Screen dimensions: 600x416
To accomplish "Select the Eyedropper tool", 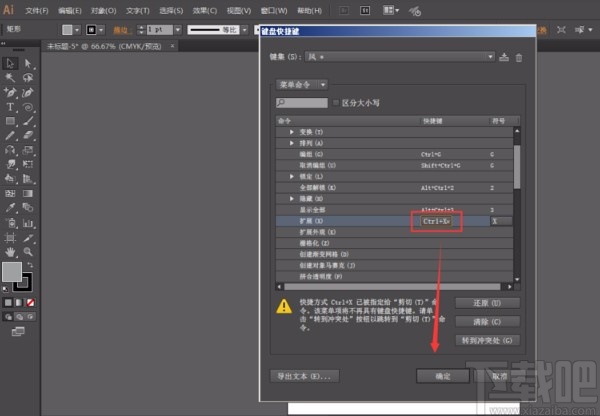I will pyautogui.click(x=10, y=208).
